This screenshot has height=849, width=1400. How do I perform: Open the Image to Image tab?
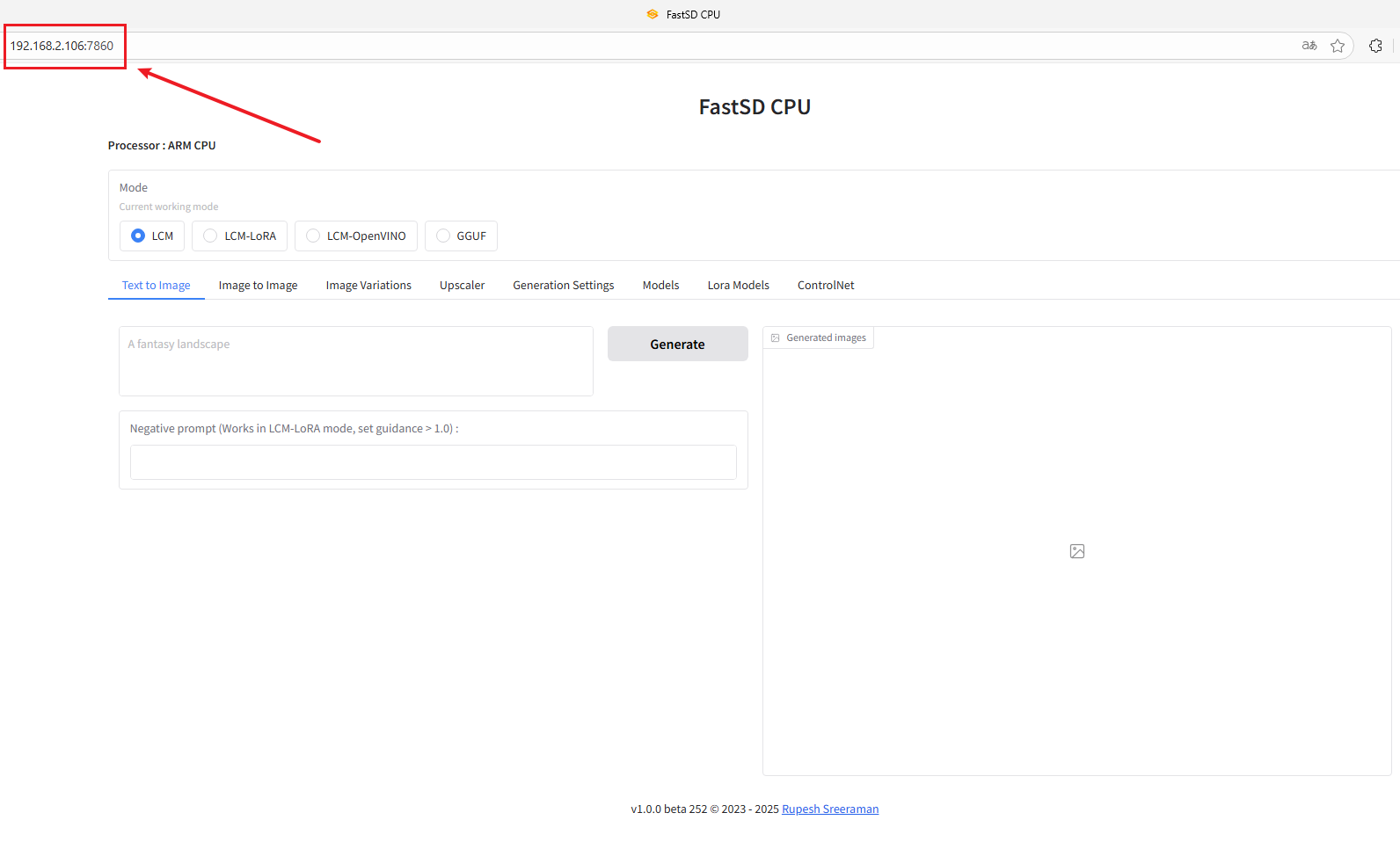pos(258,286)
